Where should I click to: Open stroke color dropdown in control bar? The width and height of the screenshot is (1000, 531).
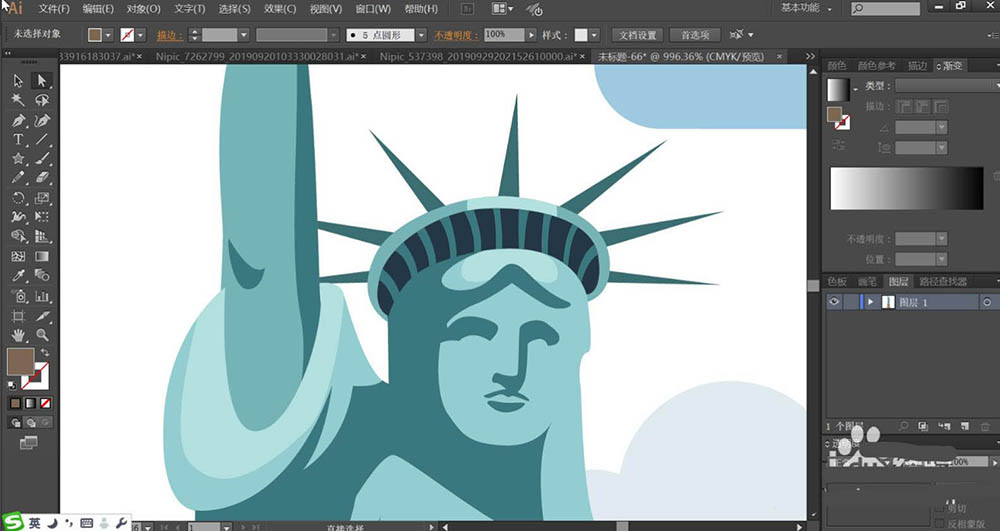point(140,35)
